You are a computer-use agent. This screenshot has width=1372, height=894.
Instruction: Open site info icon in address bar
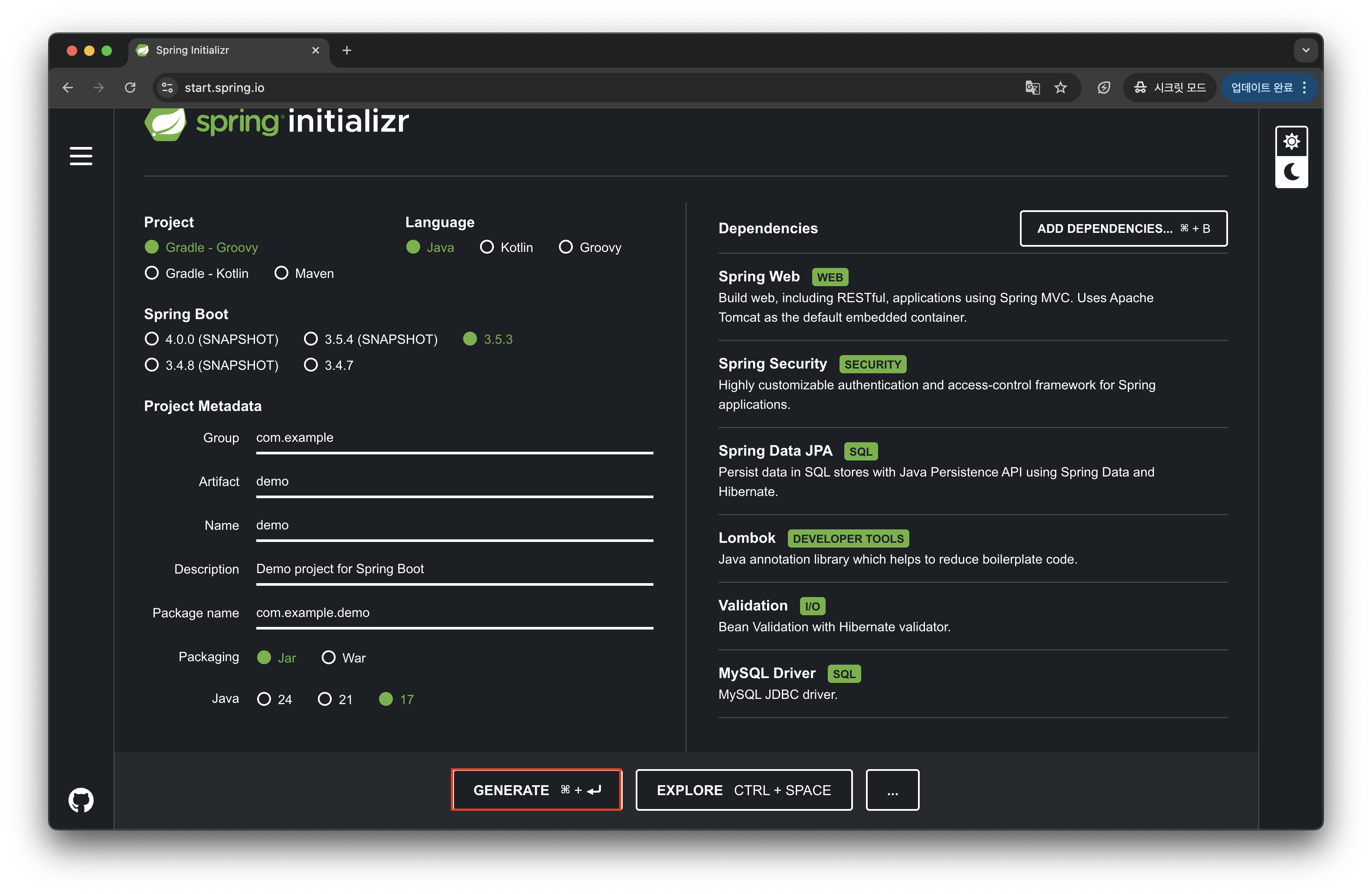coord(167,88)
